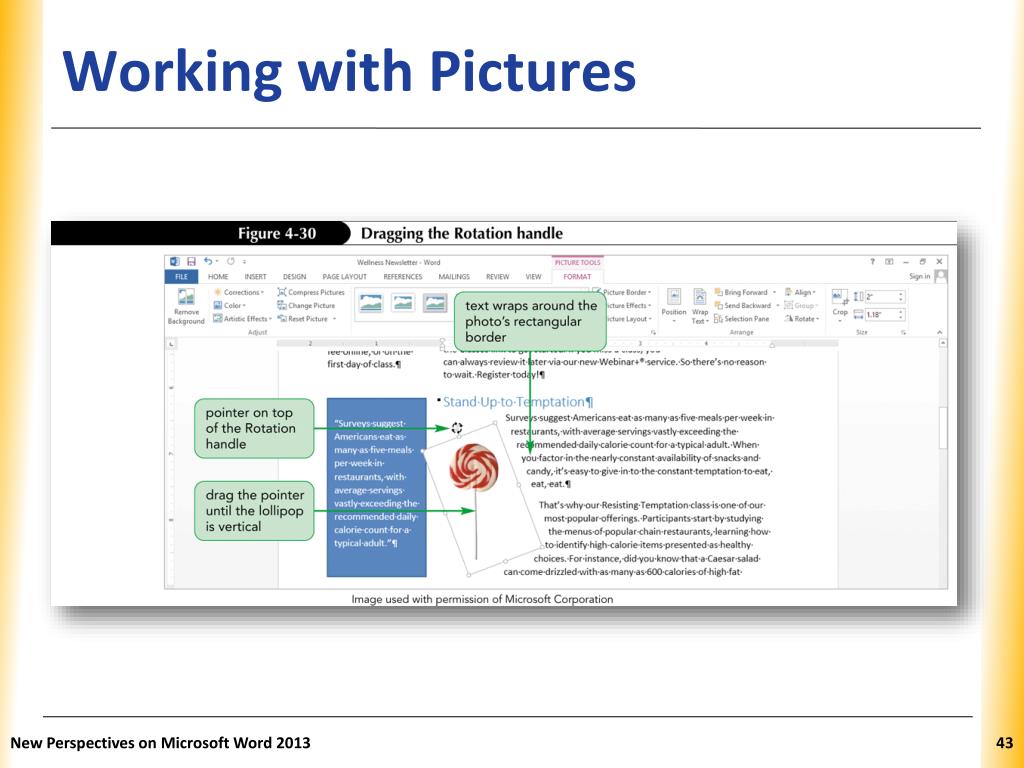
Task: Click Bring Forward
Action: (741, 293)
